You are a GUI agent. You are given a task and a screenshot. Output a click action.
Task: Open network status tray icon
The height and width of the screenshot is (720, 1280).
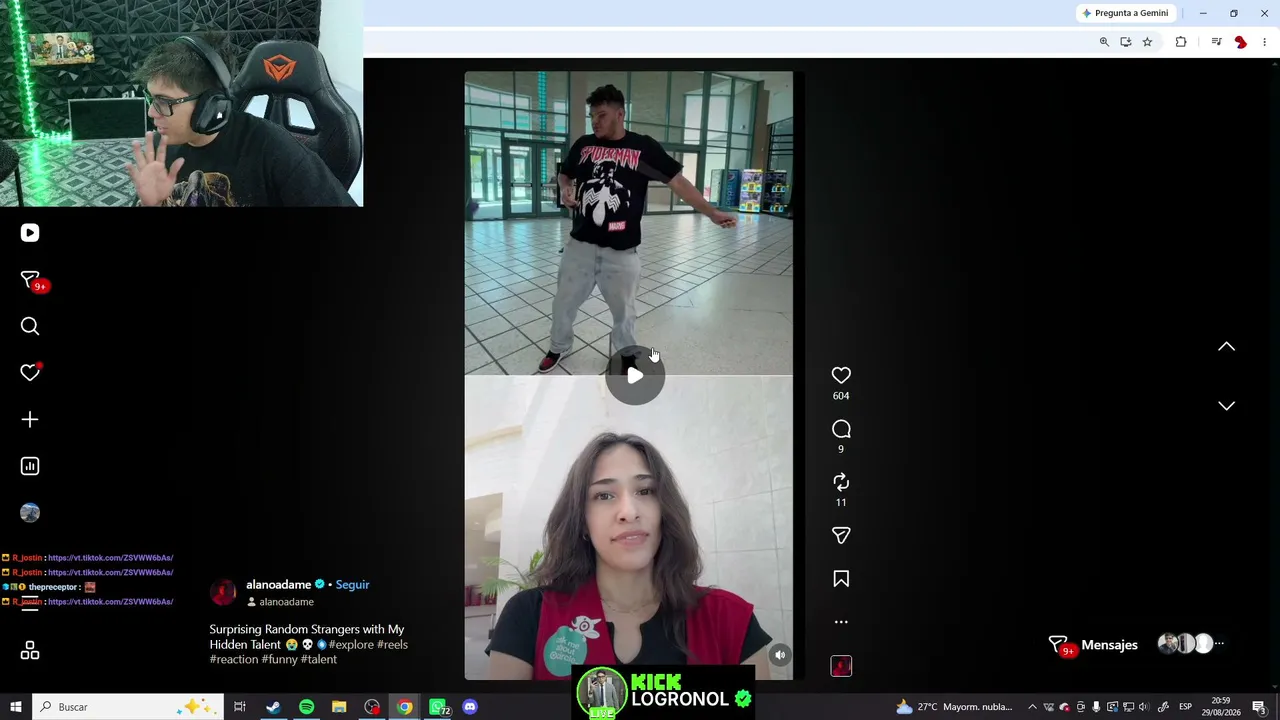click(1128, 707)
